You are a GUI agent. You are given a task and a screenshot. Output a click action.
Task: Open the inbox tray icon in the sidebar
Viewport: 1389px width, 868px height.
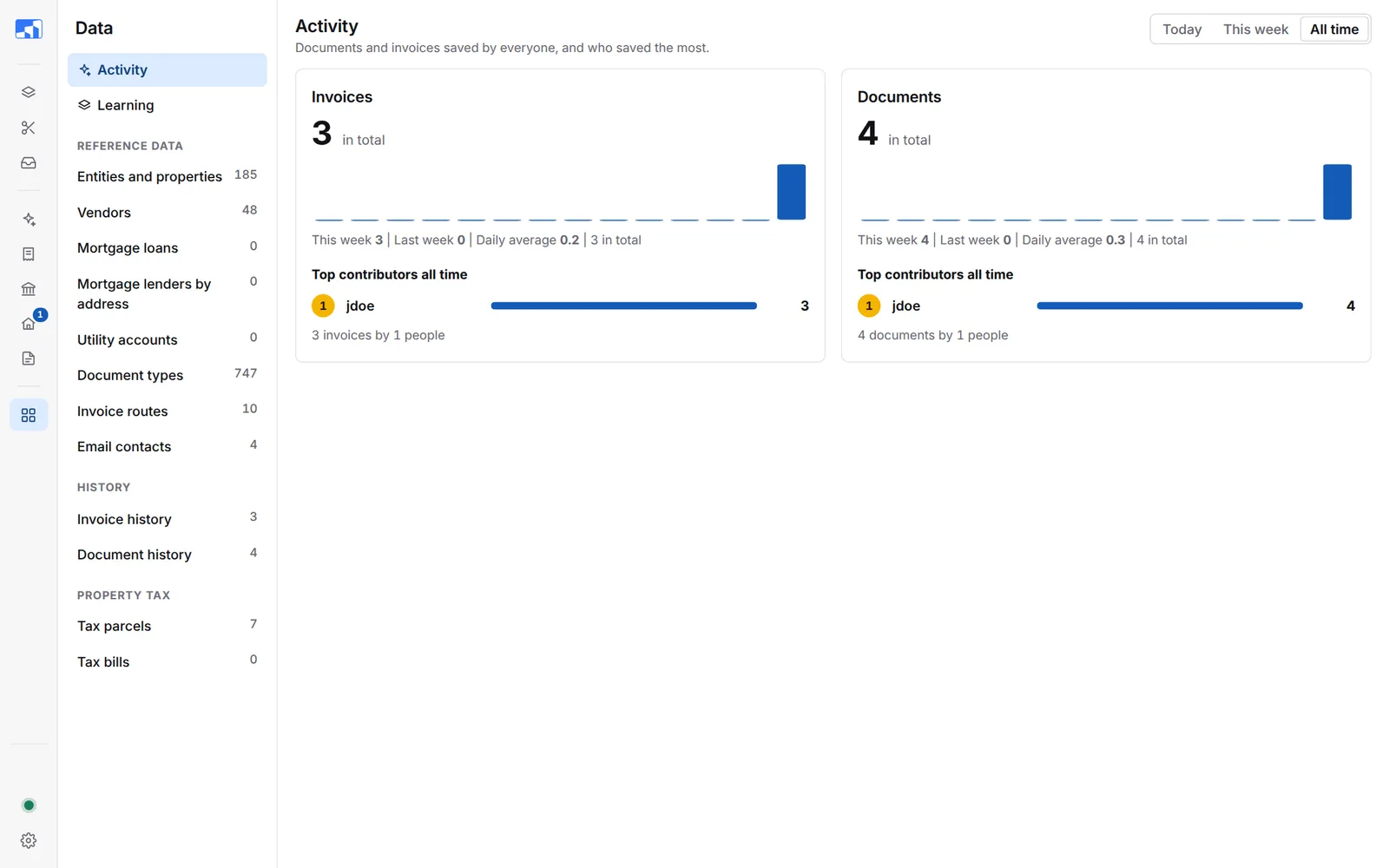click(x=29, y=163)
